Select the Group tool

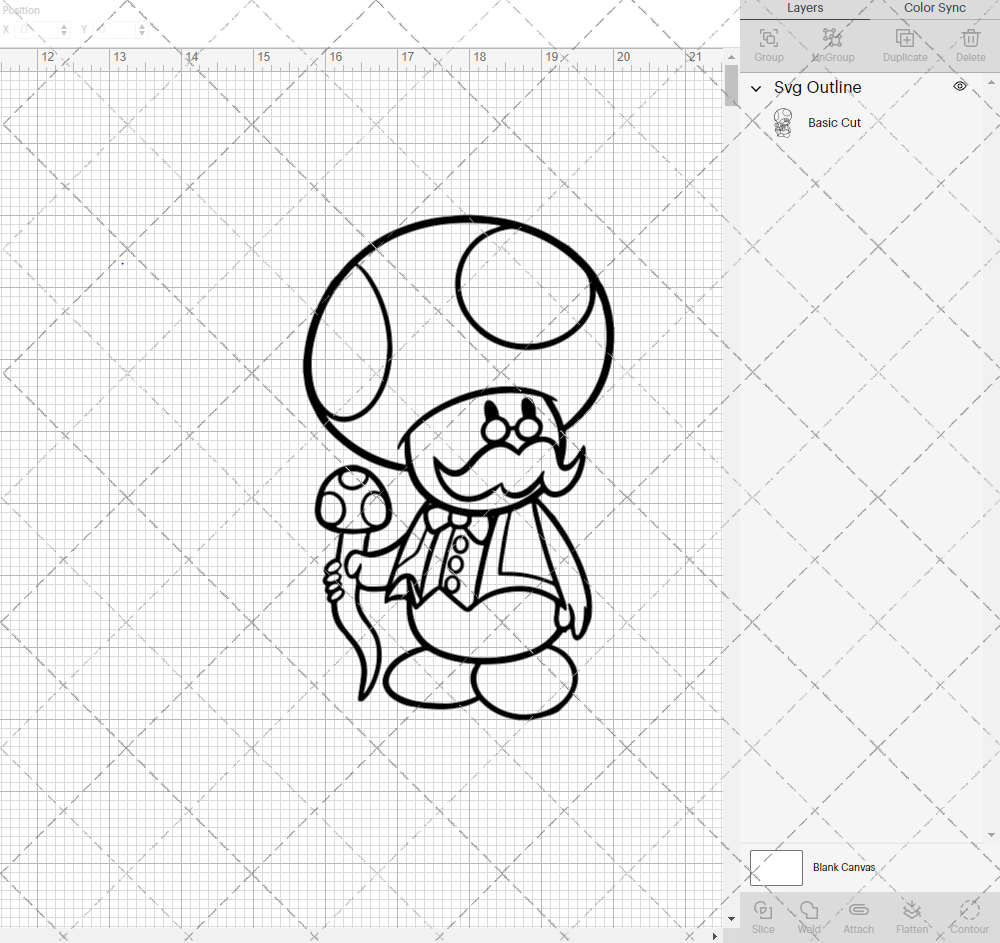coord(768,43)
